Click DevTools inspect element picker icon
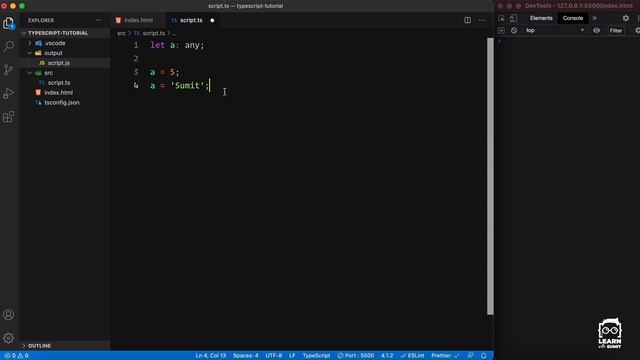This screenshot has width=640, height=360. [501, 18]
